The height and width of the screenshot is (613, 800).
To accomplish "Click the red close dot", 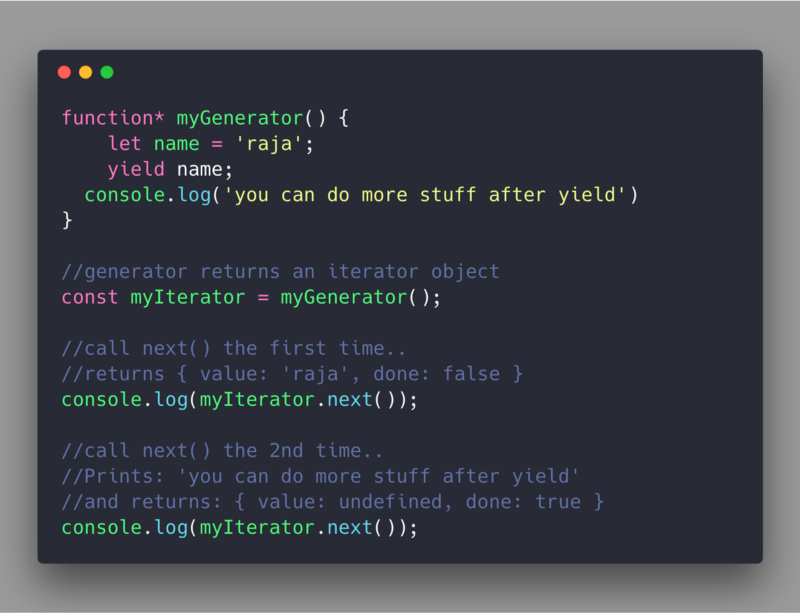I will 64,72.
